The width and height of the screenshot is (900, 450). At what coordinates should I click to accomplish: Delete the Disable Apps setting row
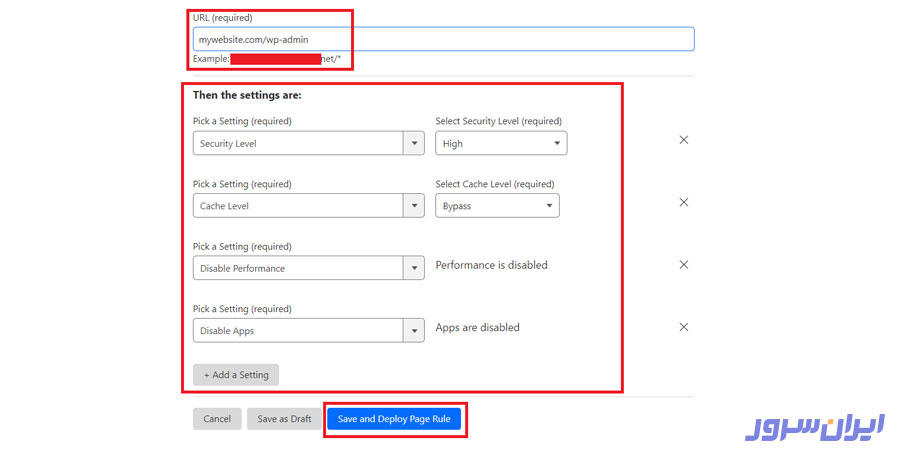point(684,327)
